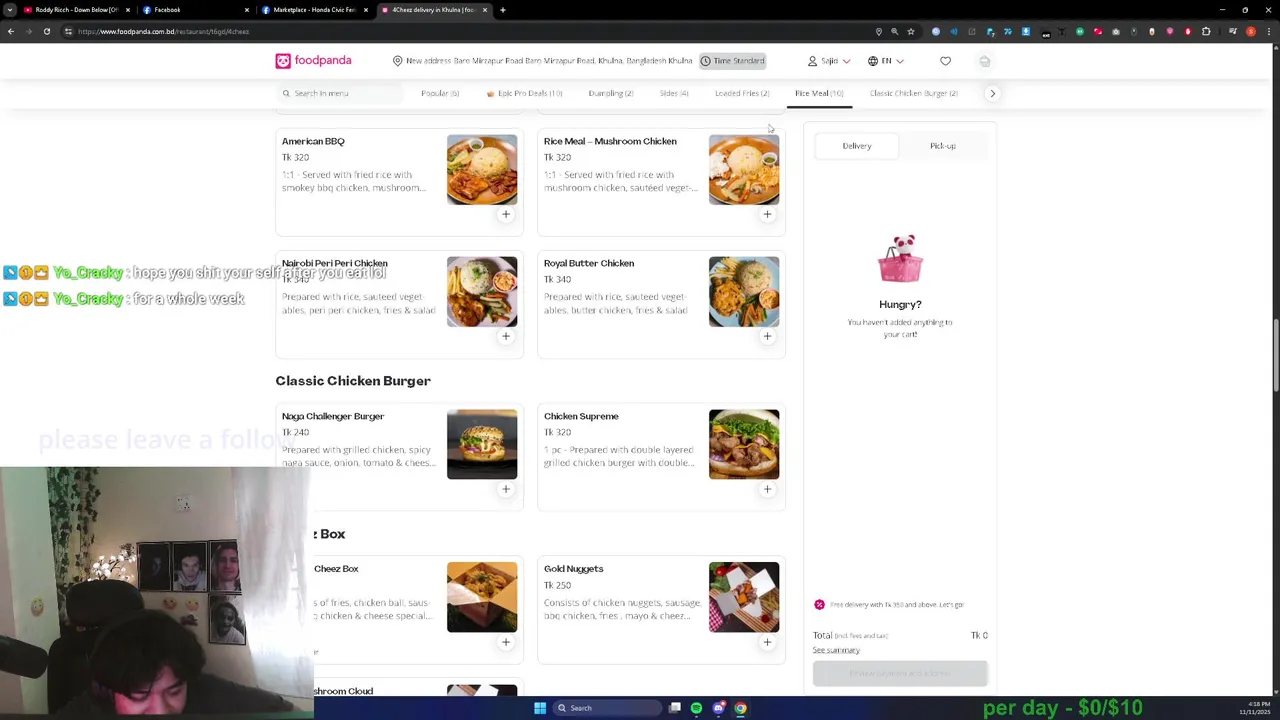Switch to Marketplace Honda Civic browser tab
The height and width of the screenshot is (720, 1280).
[312, 10]
